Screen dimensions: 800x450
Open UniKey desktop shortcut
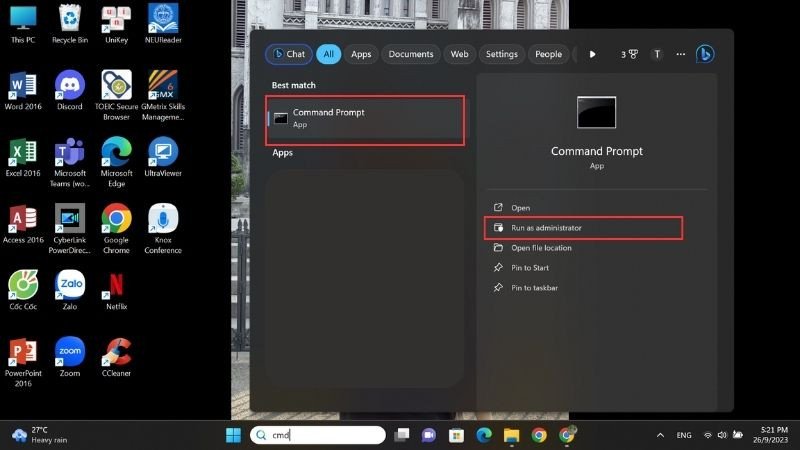click(x=116, y=24)
